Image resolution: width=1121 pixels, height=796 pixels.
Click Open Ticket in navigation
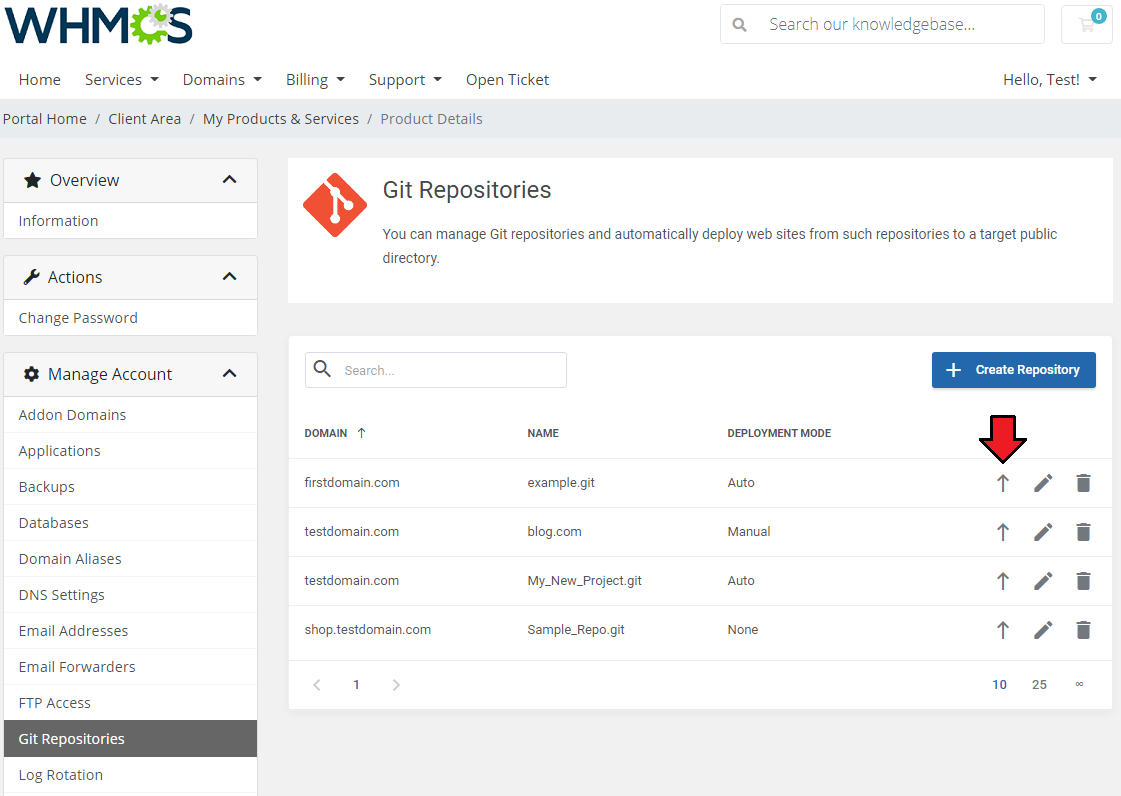pos(508,80)
